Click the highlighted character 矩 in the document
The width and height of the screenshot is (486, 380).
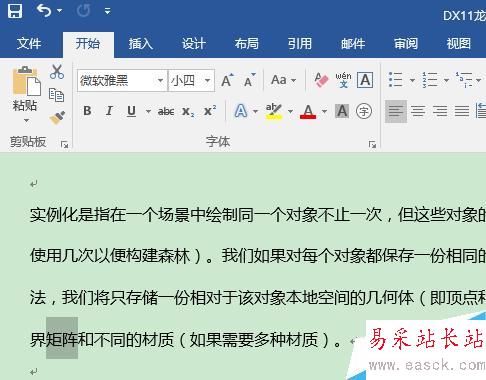click(54, 339)
